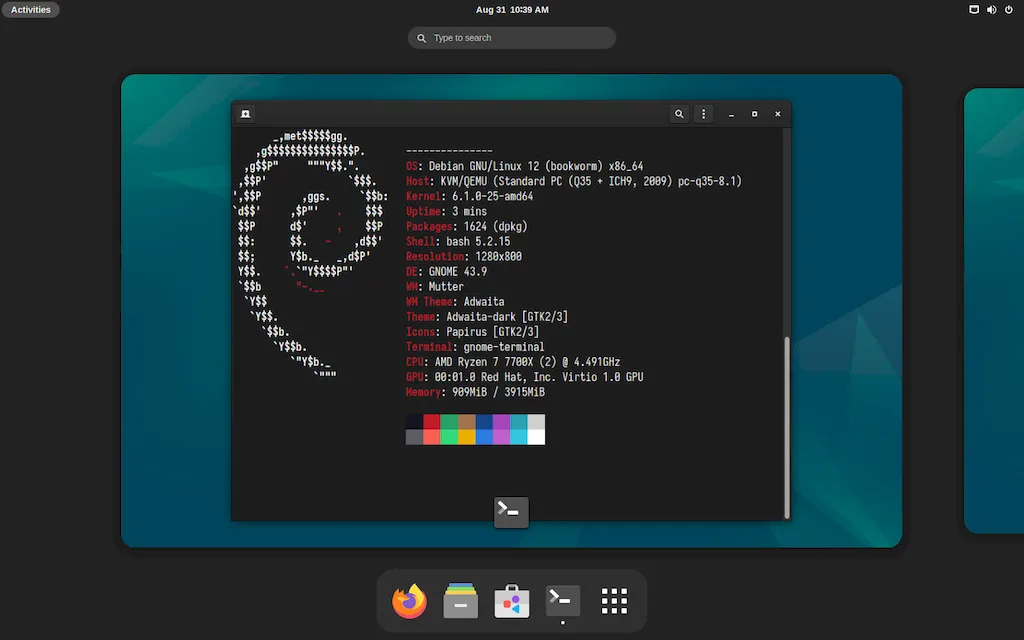
Task: Click the Resolution value '1280x800'
Action: [x=498, y=257]
